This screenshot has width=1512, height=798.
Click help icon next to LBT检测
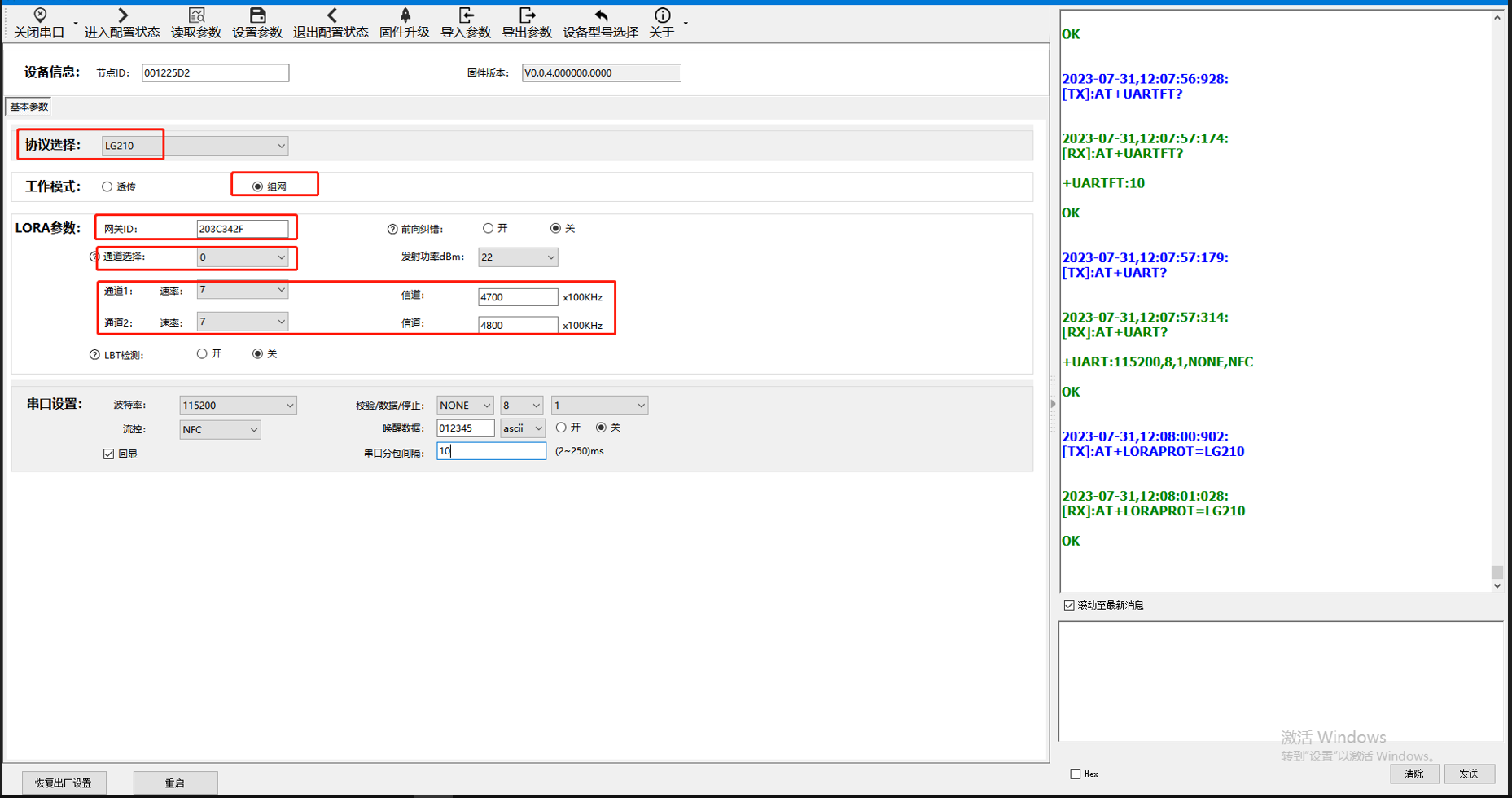coord(94,355)
